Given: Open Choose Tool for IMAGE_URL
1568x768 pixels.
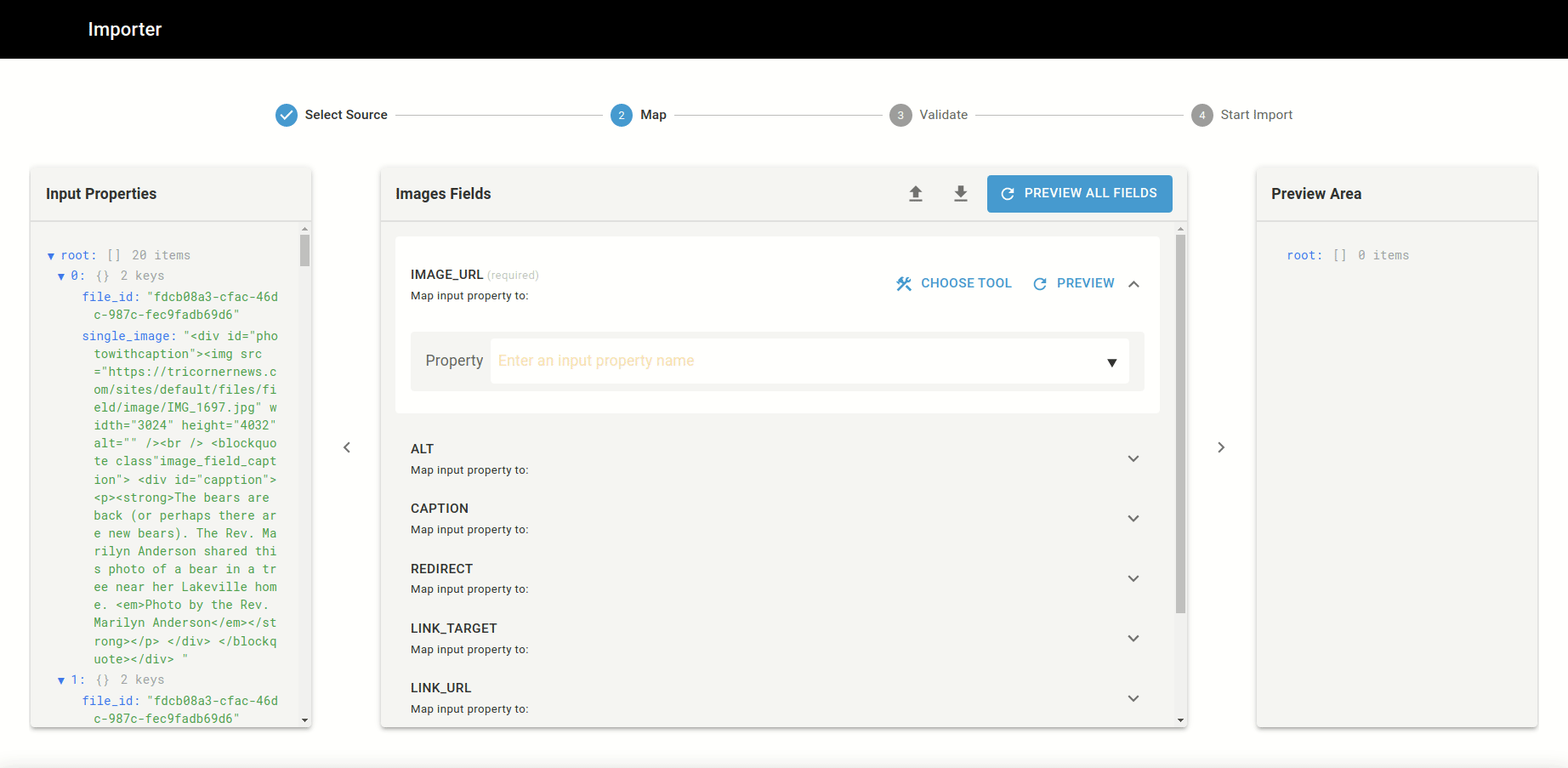Looking at the screenshot, I should click(x=954, y=283).
